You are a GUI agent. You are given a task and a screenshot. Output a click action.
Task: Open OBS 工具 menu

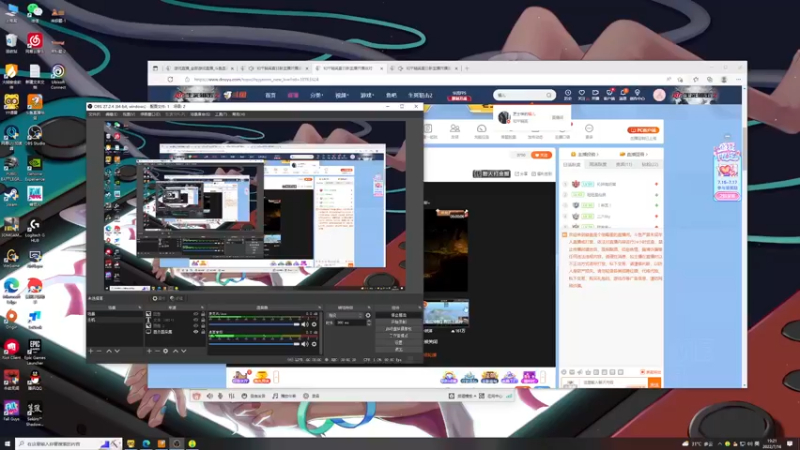220,114
